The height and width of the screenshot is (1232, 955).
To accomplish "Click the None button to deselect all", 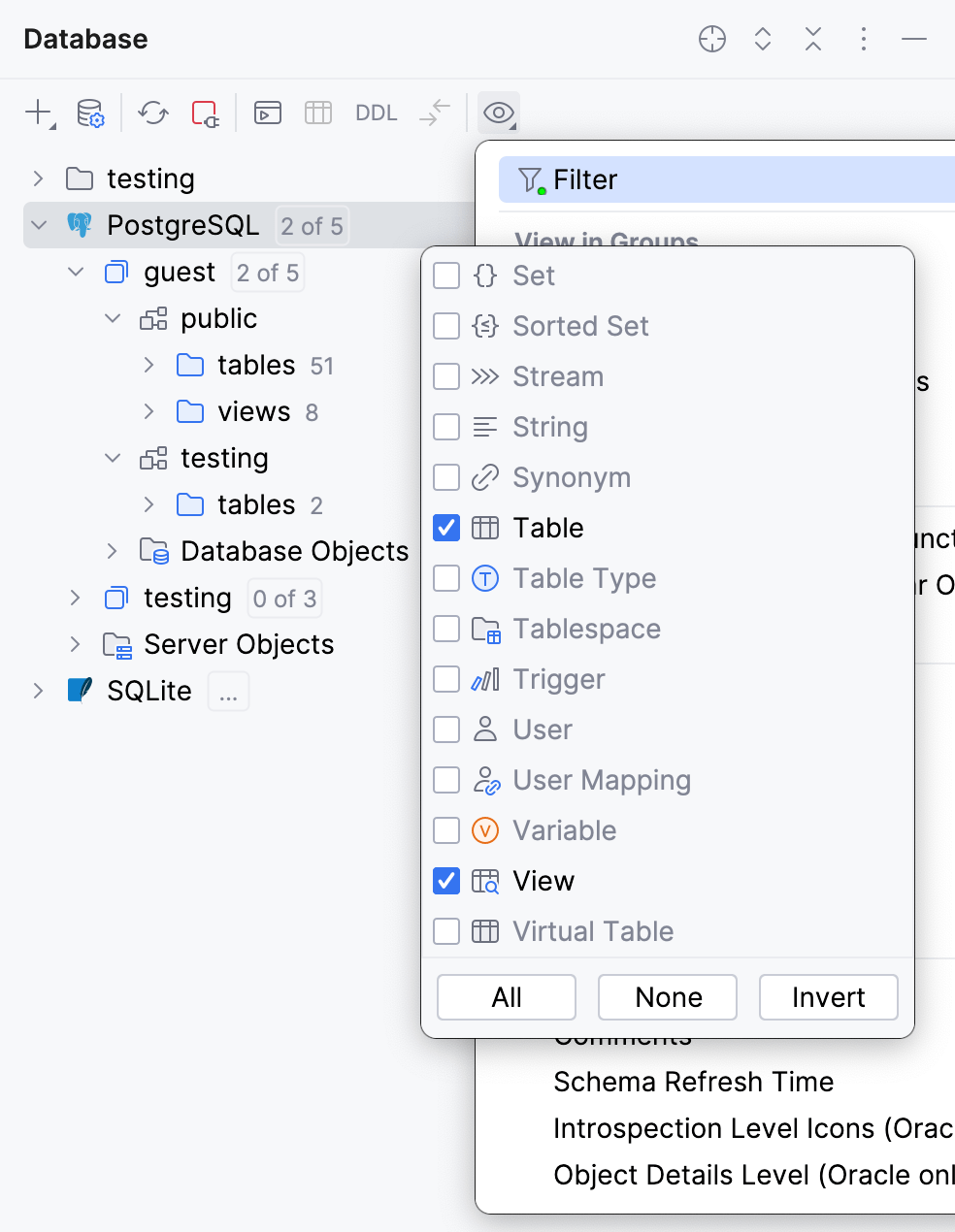I will click(x=667, y=997).
